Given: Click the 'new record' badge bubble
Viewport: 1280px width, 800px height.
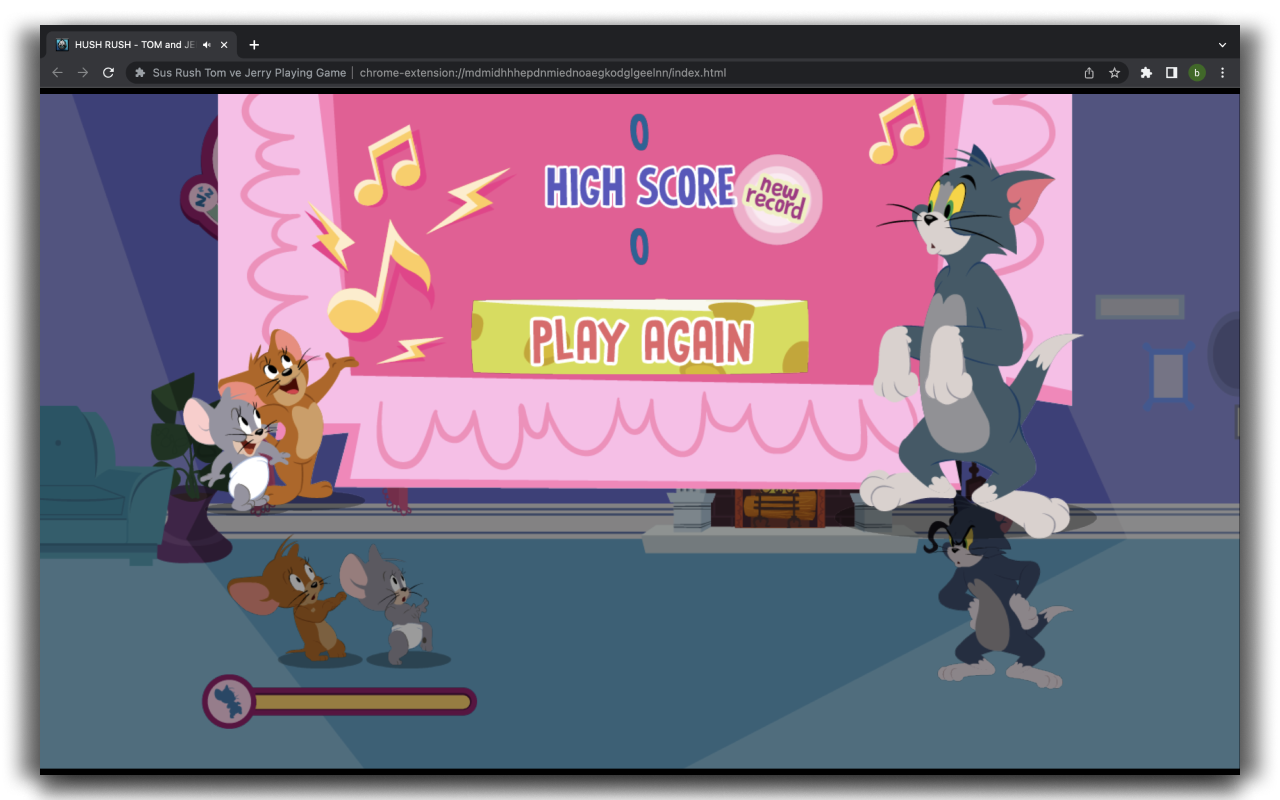Looking at the screenshot, I should 775,196.
